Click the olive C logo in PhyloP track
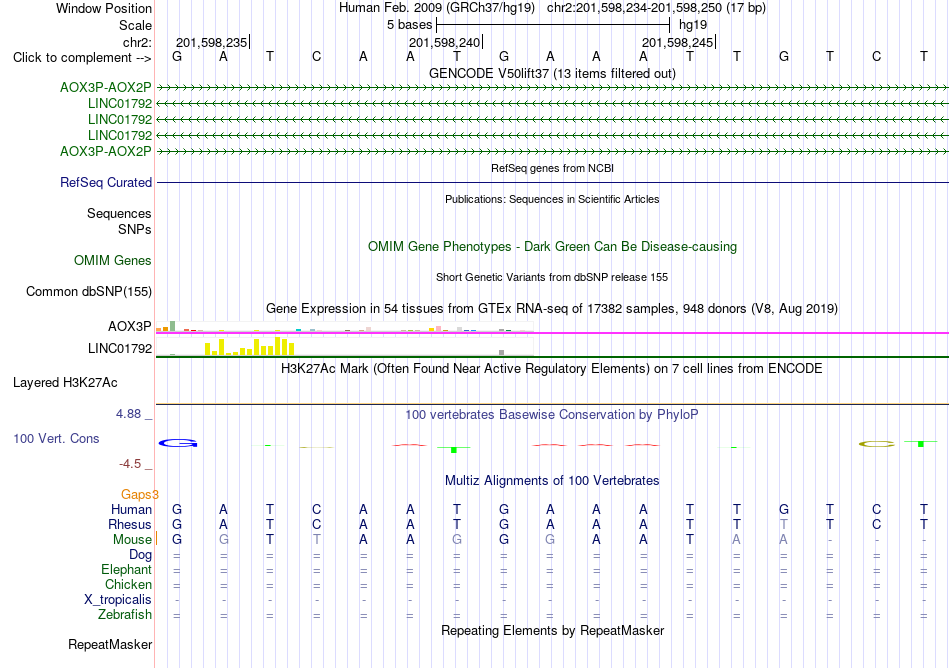 coord(877,444)
